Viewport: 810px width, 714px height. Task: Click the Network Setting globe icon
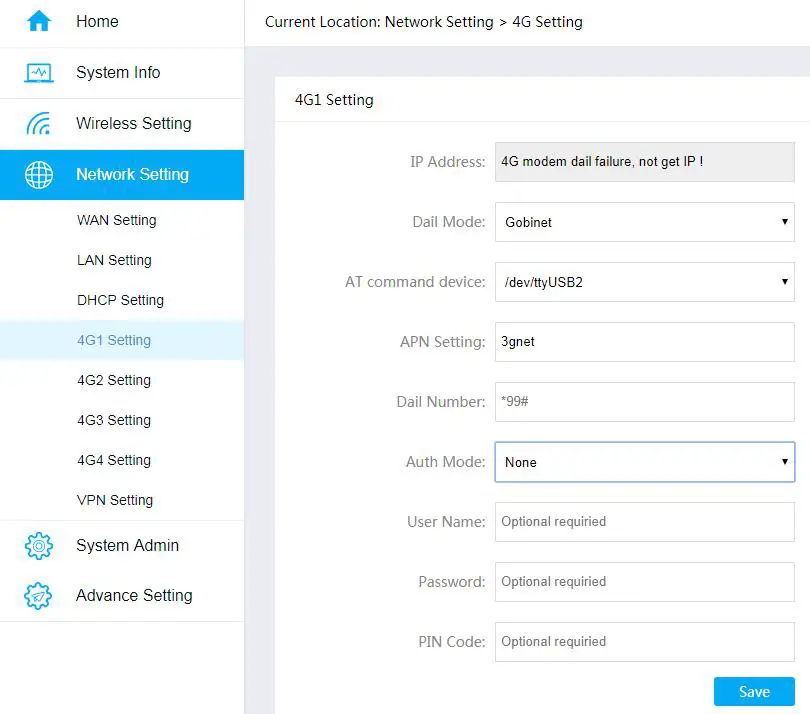tap(39, 175)
